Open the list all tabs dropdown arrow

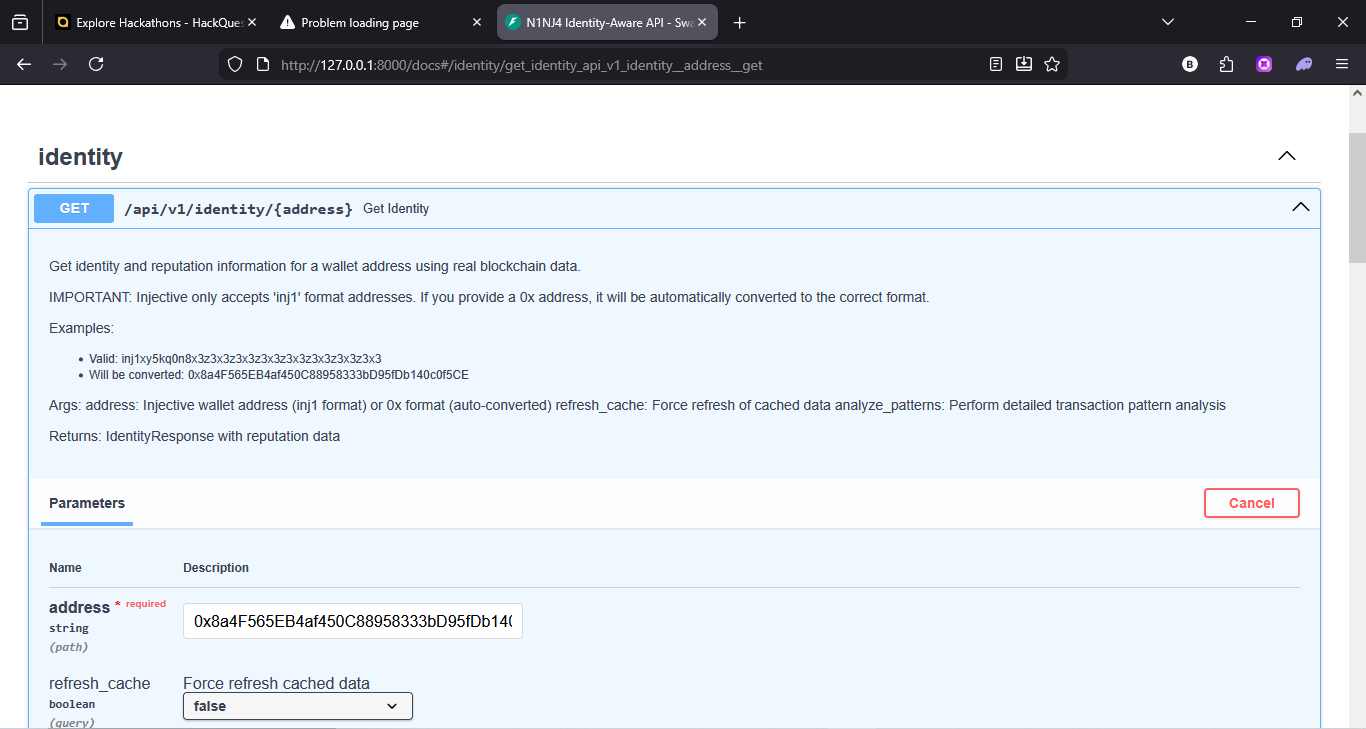(x=1167, y=22)
